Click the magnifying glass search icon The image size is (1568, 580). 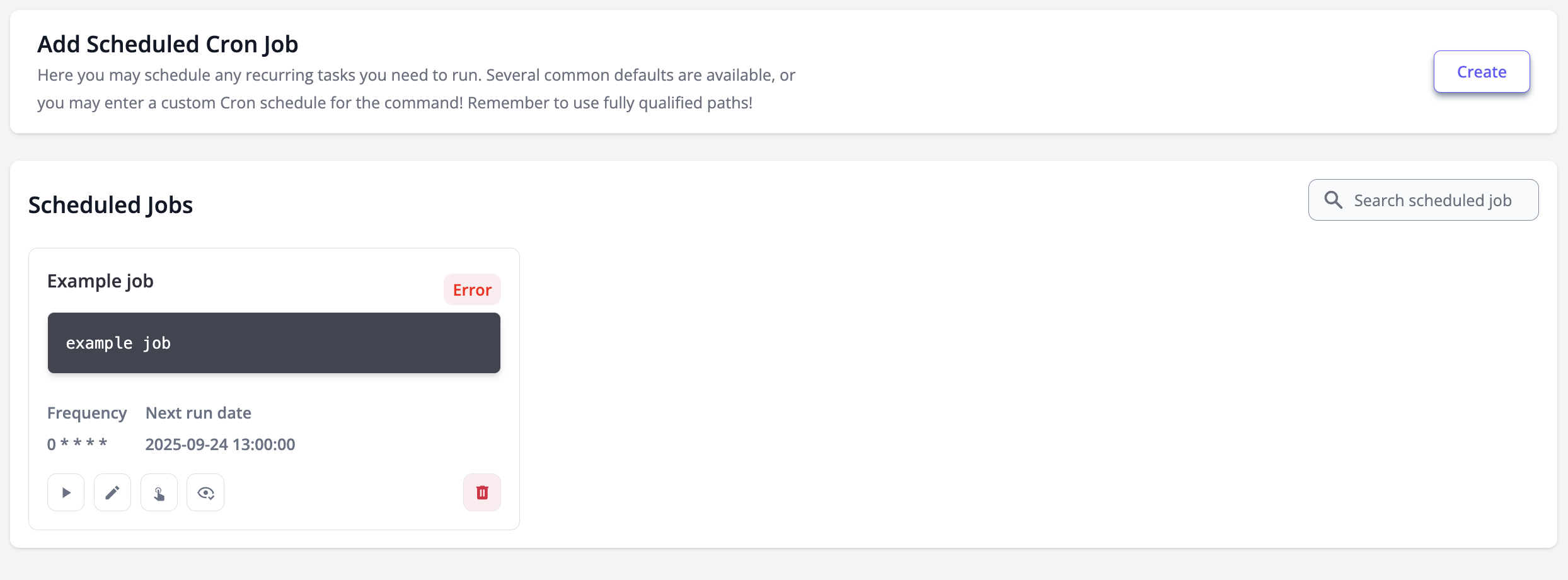(x=1333, y=200)
